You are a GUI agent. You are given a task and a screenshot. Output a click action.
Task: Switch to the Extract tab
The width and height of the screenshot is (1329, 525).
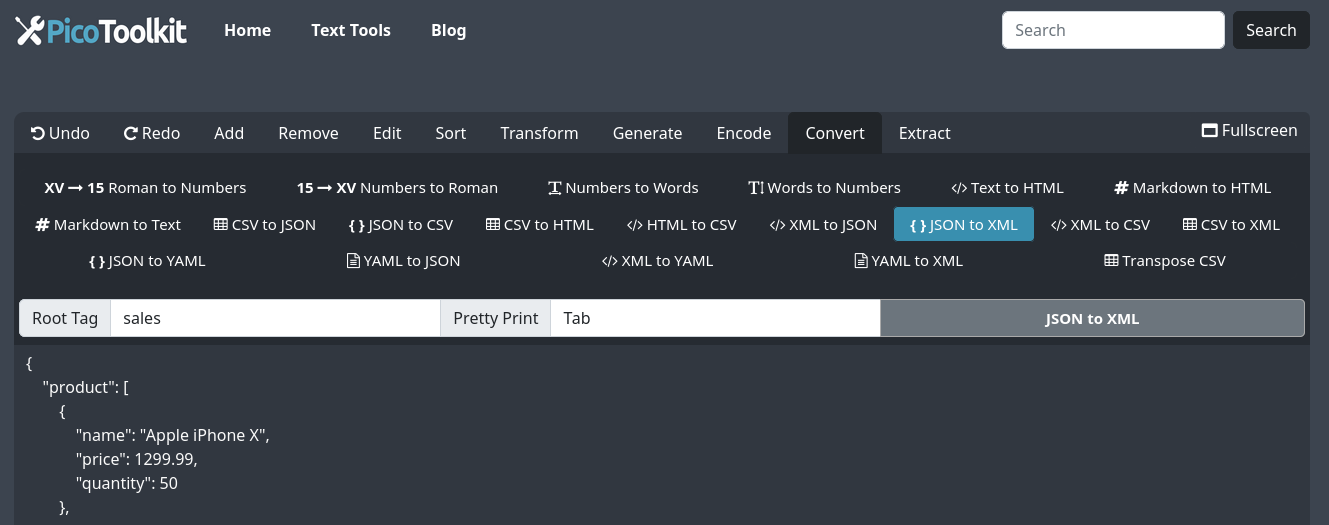click(924, 133)
